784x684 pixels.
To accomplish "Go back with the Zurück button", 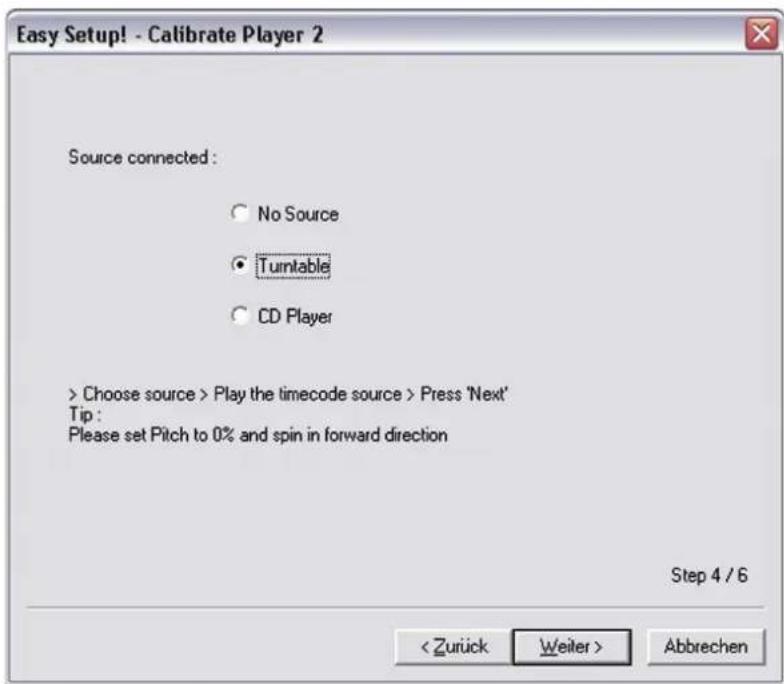I will (x=454, y=647).
